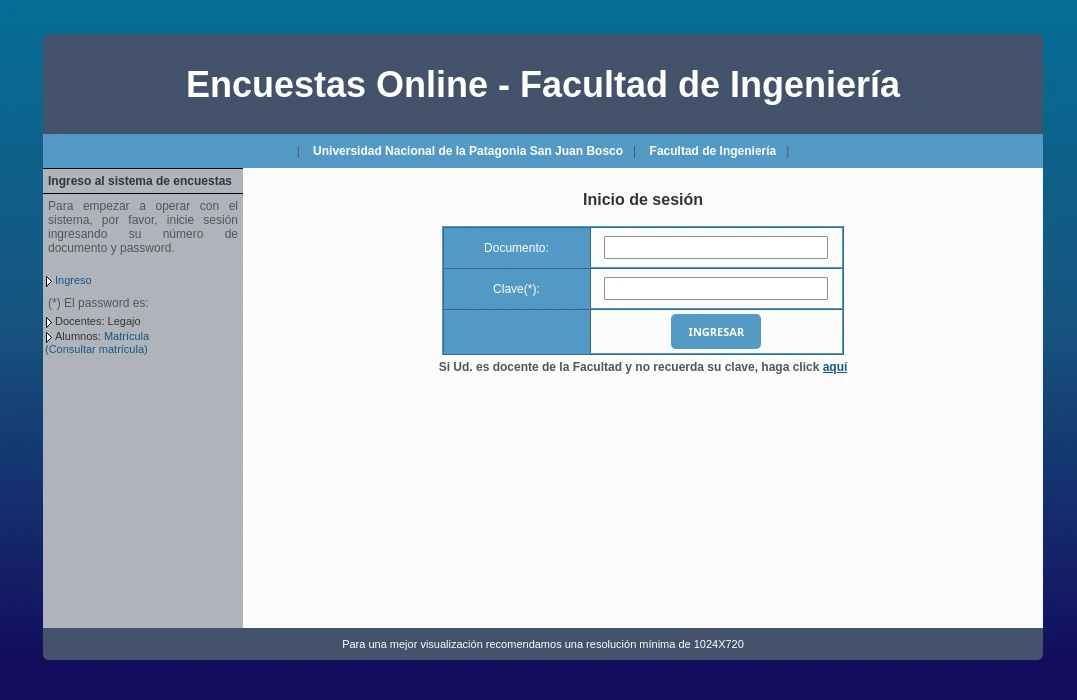Open the Matrícula link for Alumnos
This screenshot has width=1077, height=700.
point(126,336)
